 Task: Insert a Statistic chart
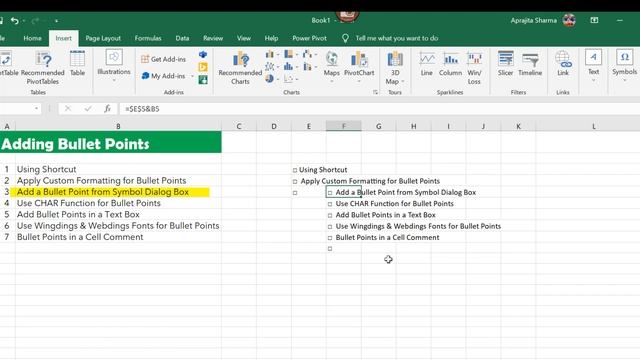(291, 66)
